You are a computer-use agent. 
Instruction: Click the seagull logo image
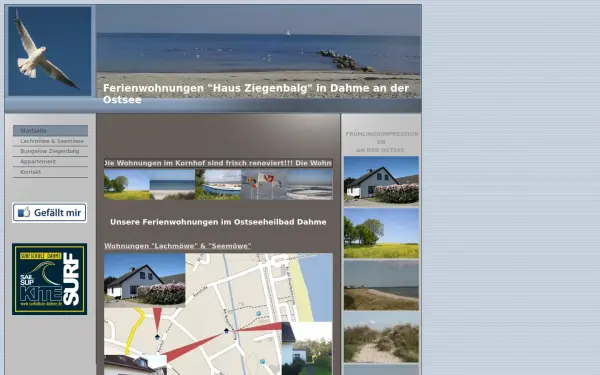[50, 51]
